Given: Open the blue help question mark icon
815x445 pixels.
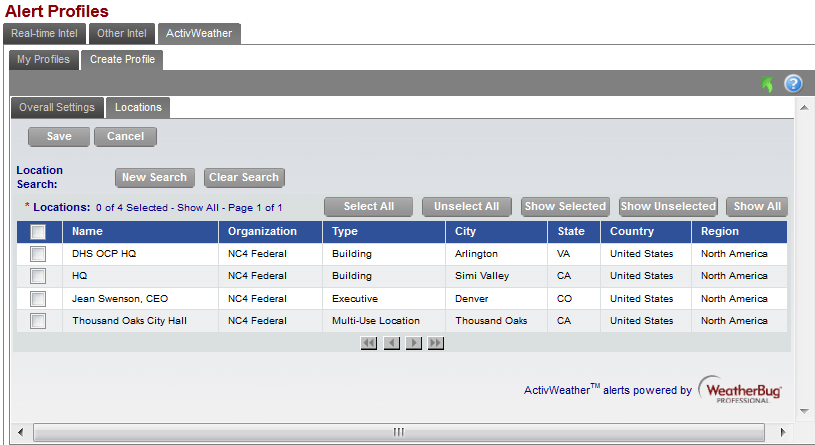Looking at the screenshot, I should (793, 84).
